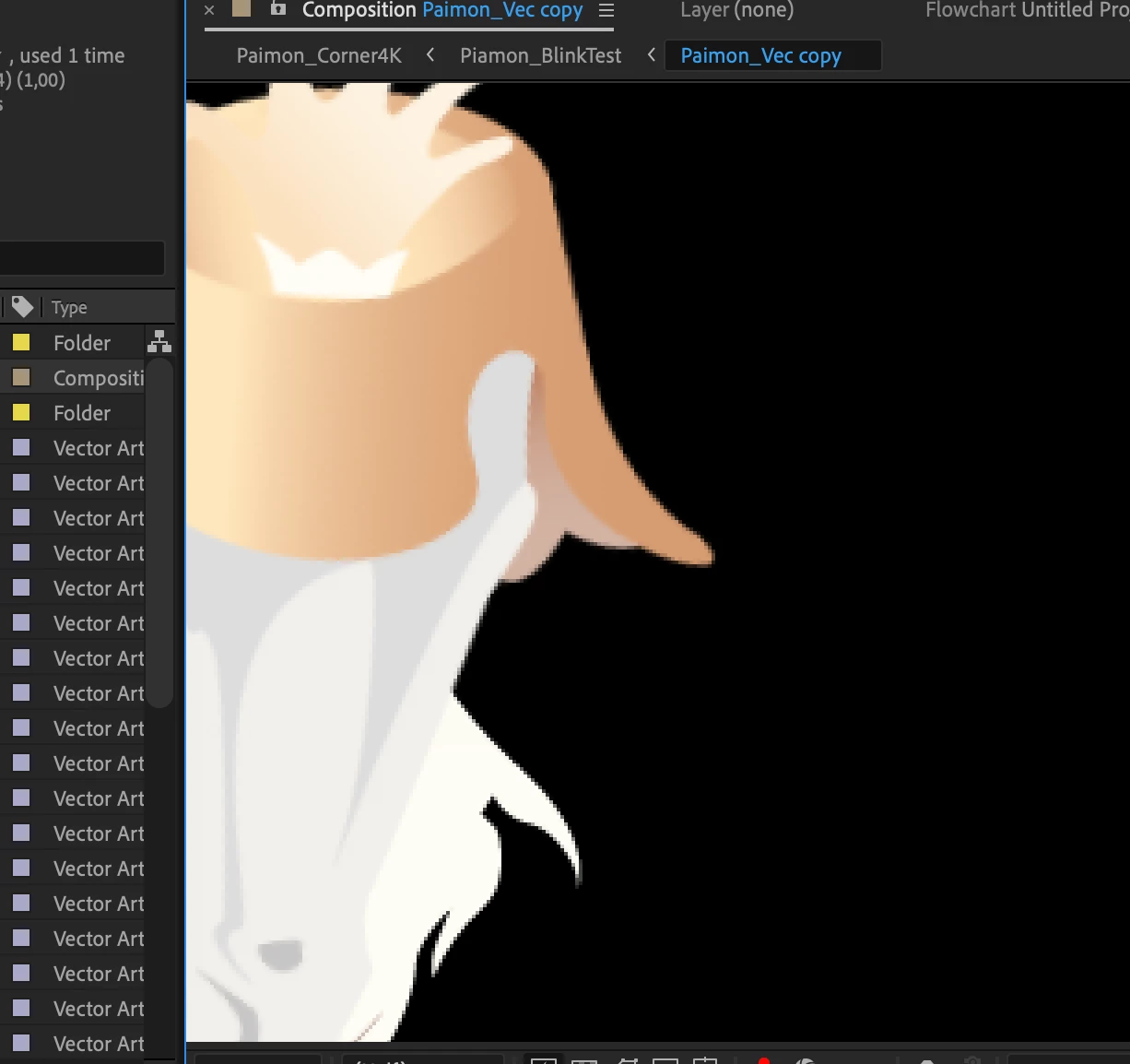Click the 'used 1 time' info text

72,55
